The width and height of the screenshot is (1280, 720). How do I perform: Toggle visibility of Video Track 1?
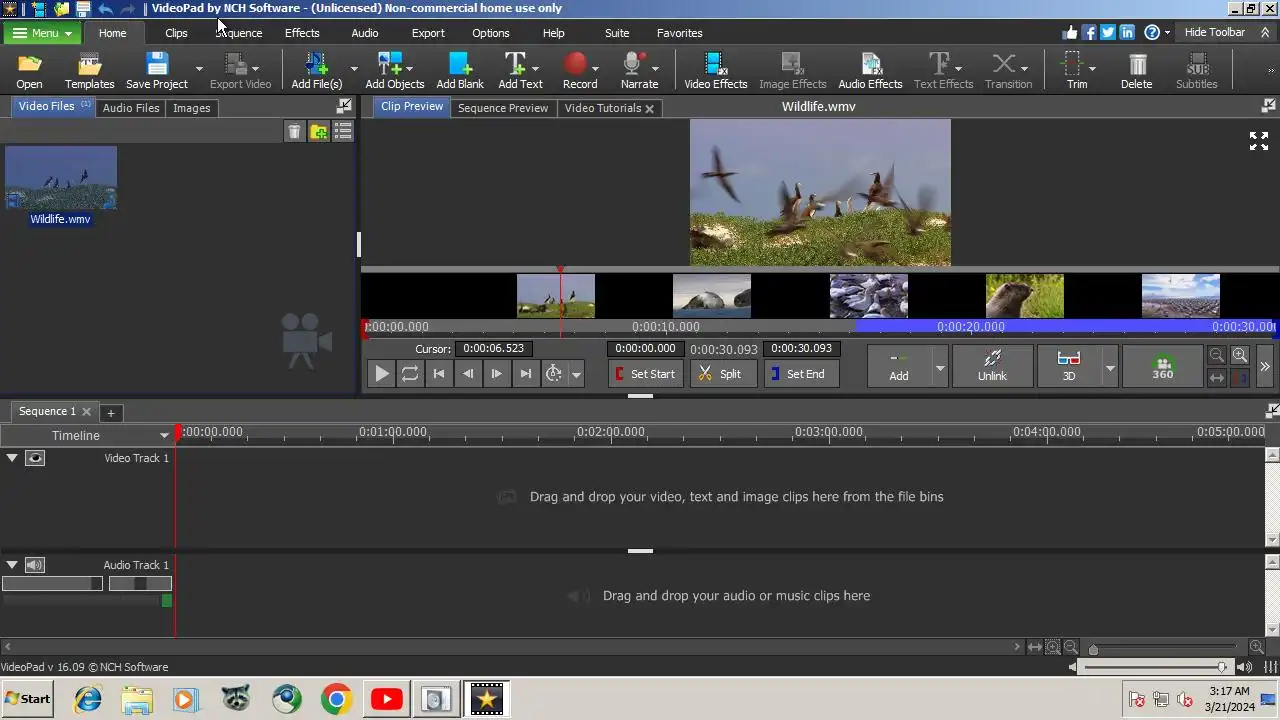35,458
